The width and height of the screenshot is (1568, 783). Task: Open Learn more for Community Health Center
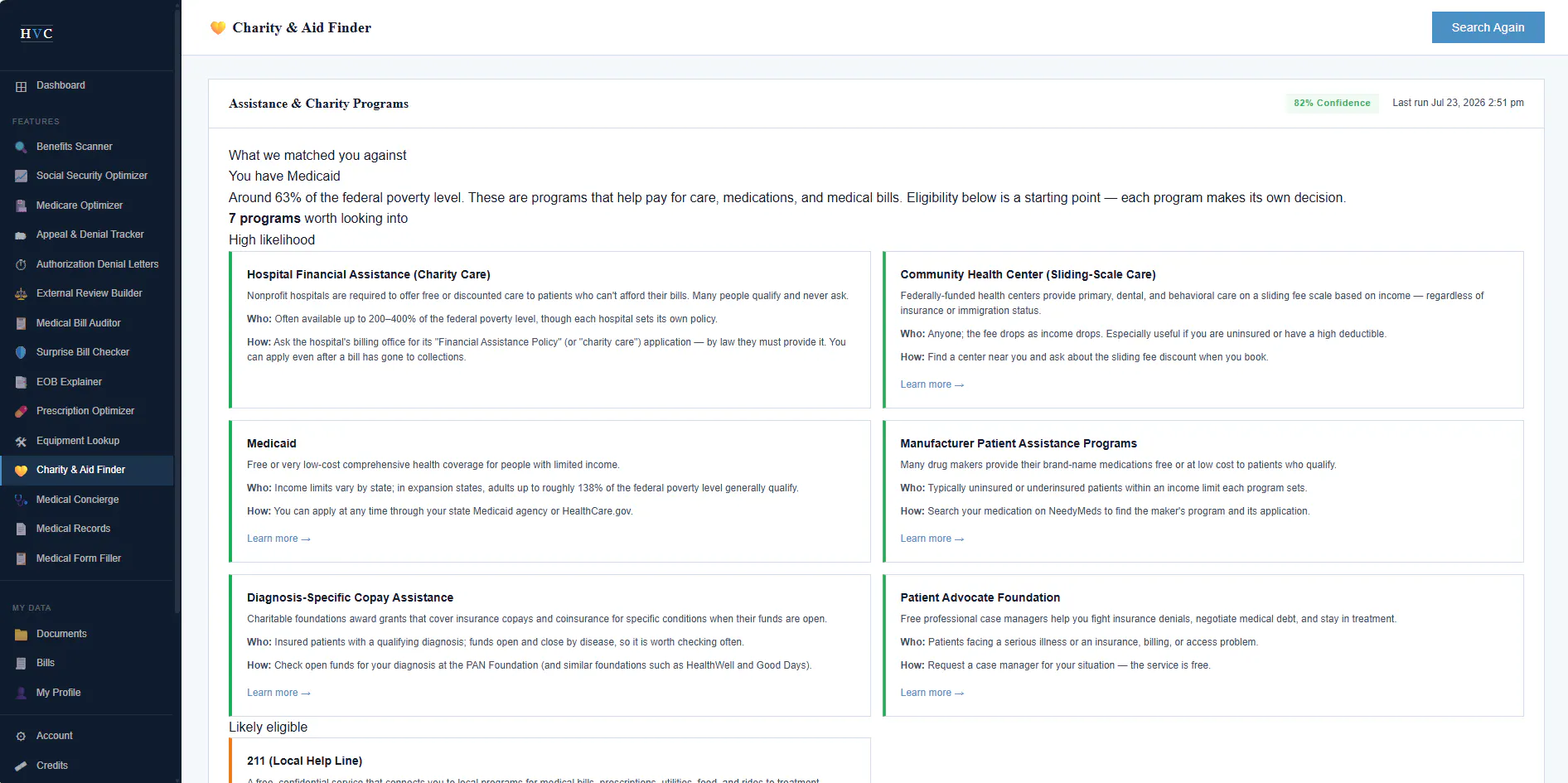(x=932, y=384)
